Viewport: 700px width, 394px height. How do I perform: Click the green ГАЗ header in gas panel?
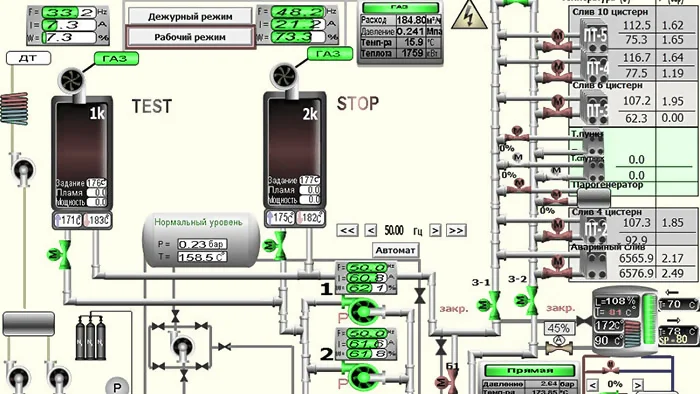[400, 8]
